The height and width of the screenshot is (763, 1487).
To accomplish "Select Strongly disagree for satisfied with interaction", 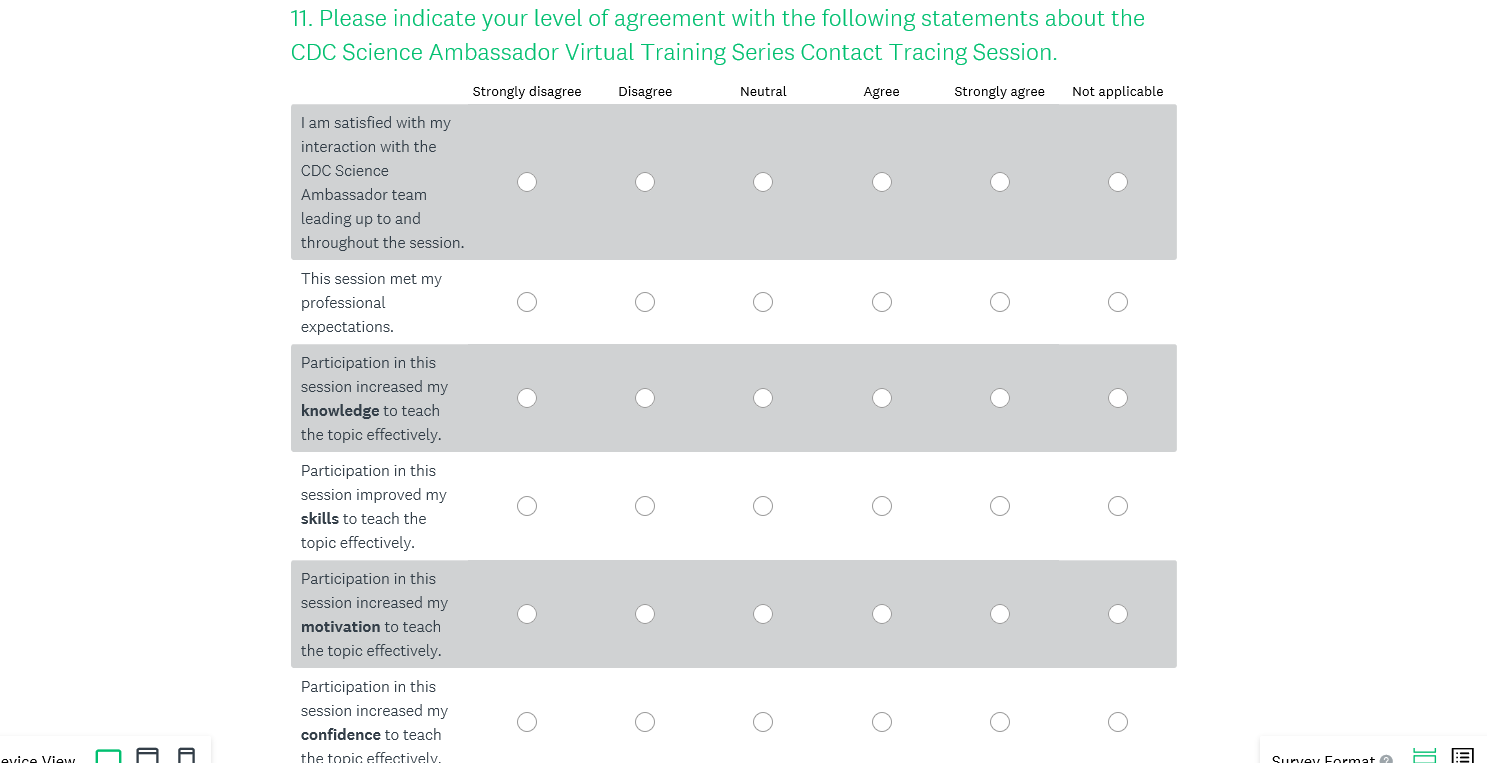I will point(527,182).
